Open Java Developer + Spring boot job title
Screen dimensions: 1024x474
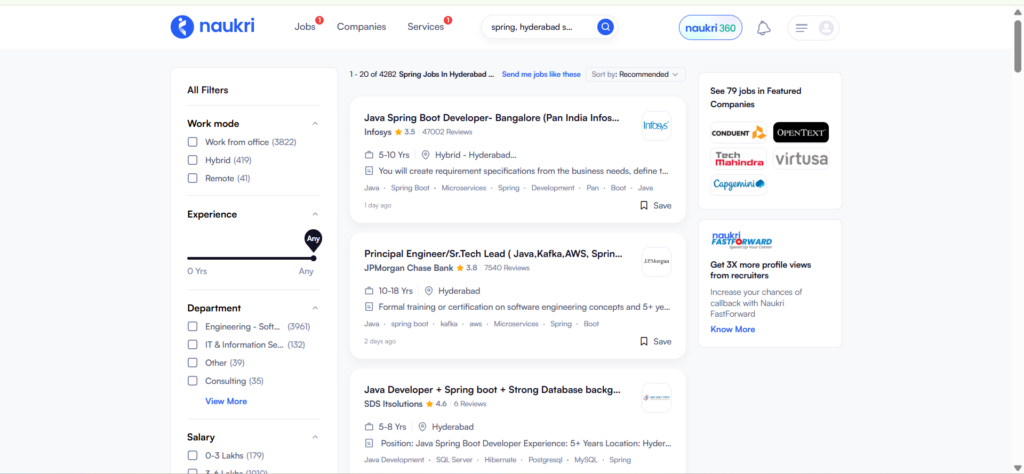click(492, 390)
